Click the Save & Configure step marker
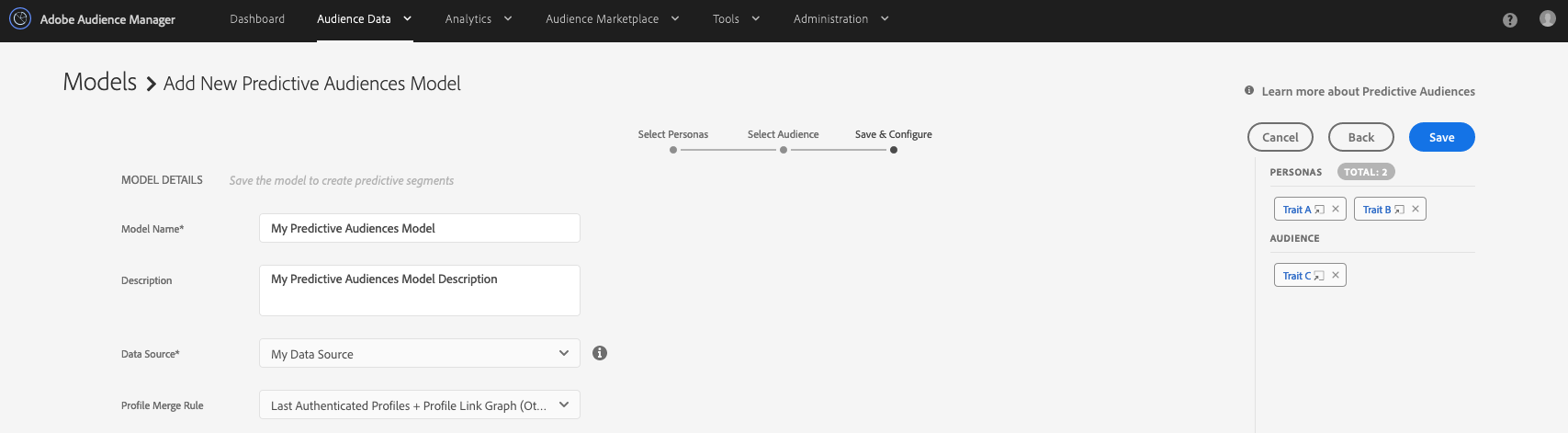This screenshot has height=433, width=1568. 894,150
